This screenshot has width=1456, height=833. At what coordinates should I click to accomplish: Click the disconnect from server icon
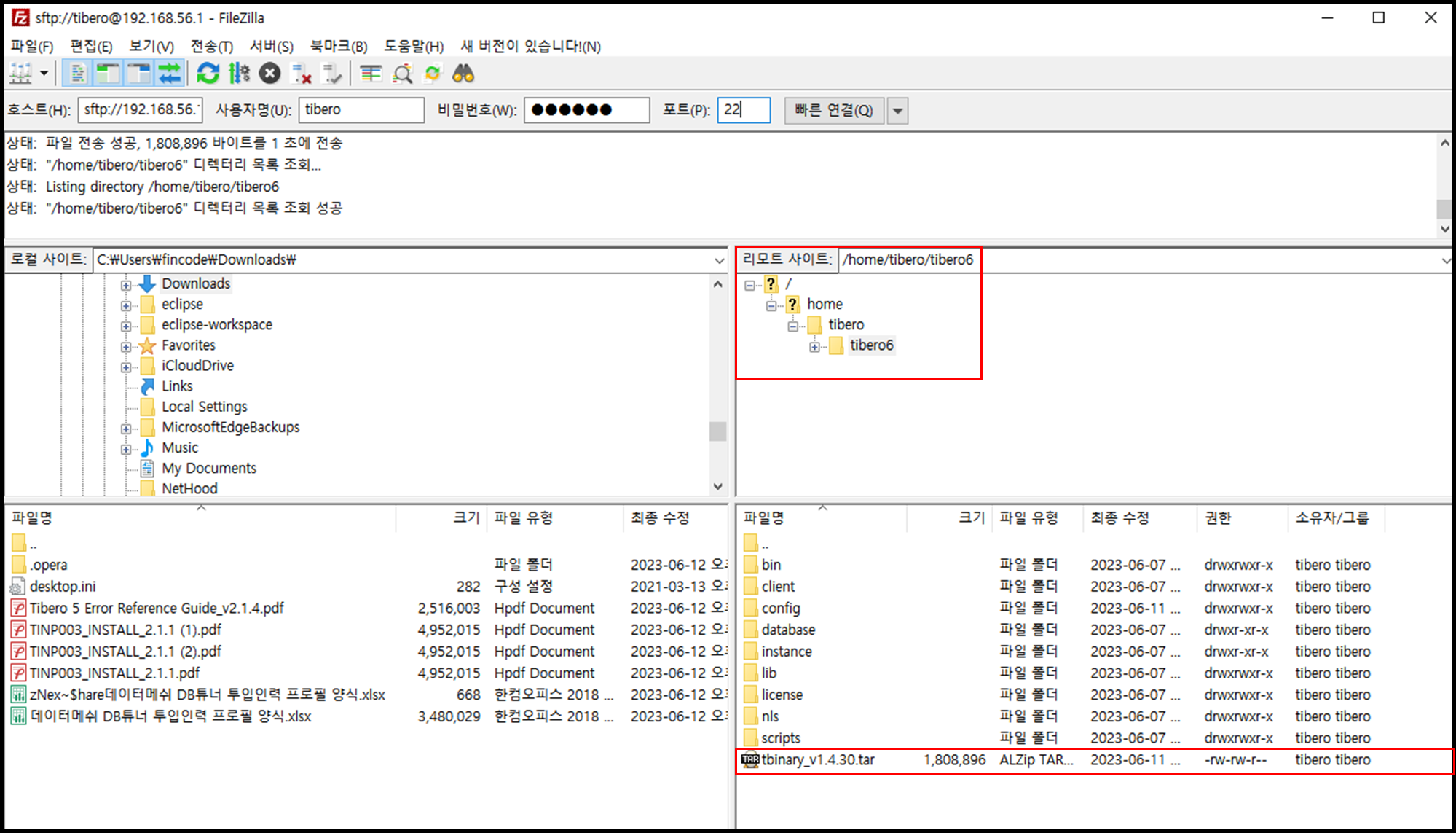click(301, 74)
